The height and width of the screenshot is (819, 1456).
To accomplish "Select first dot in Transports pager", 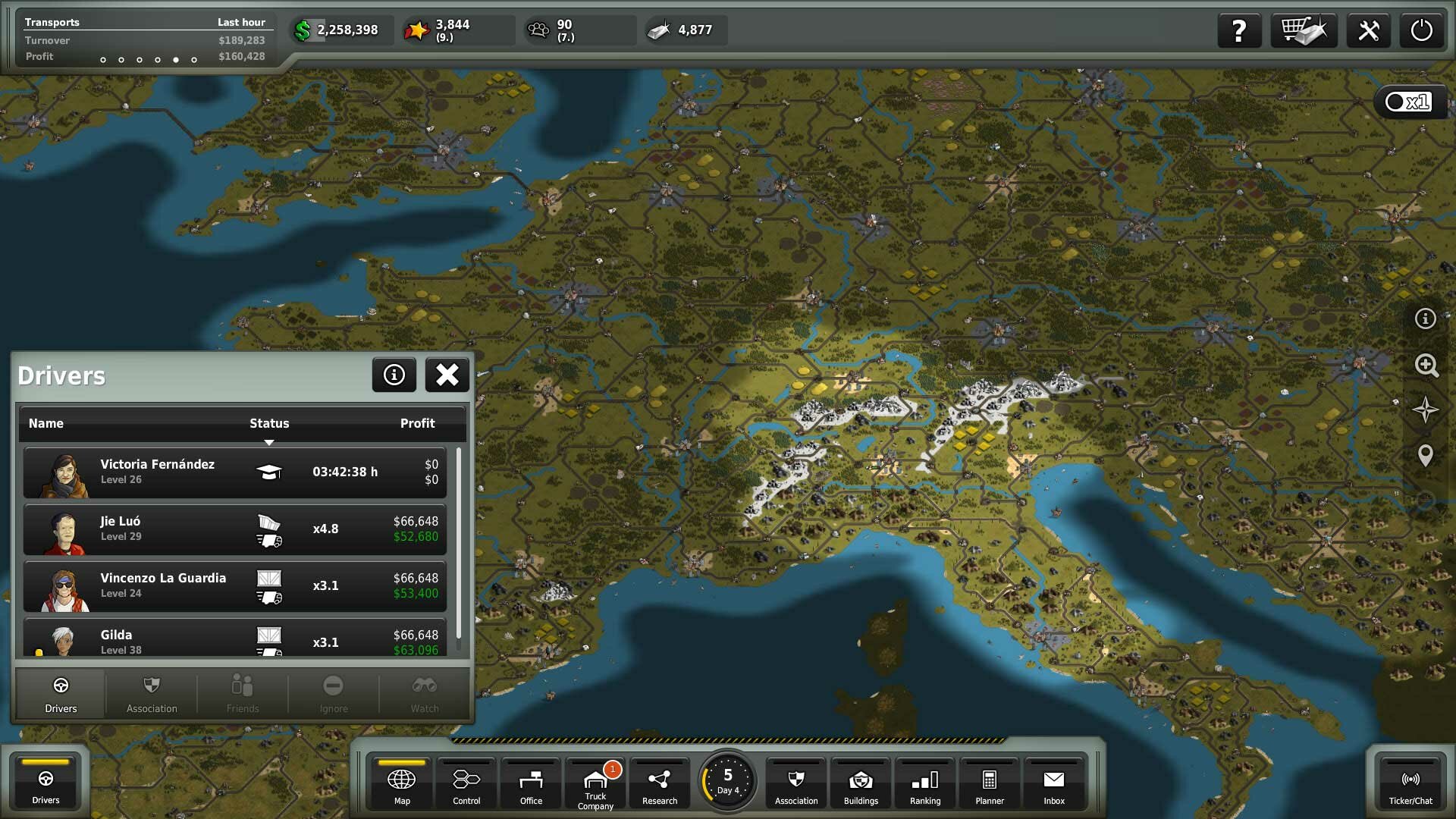I will pos(103,60).
